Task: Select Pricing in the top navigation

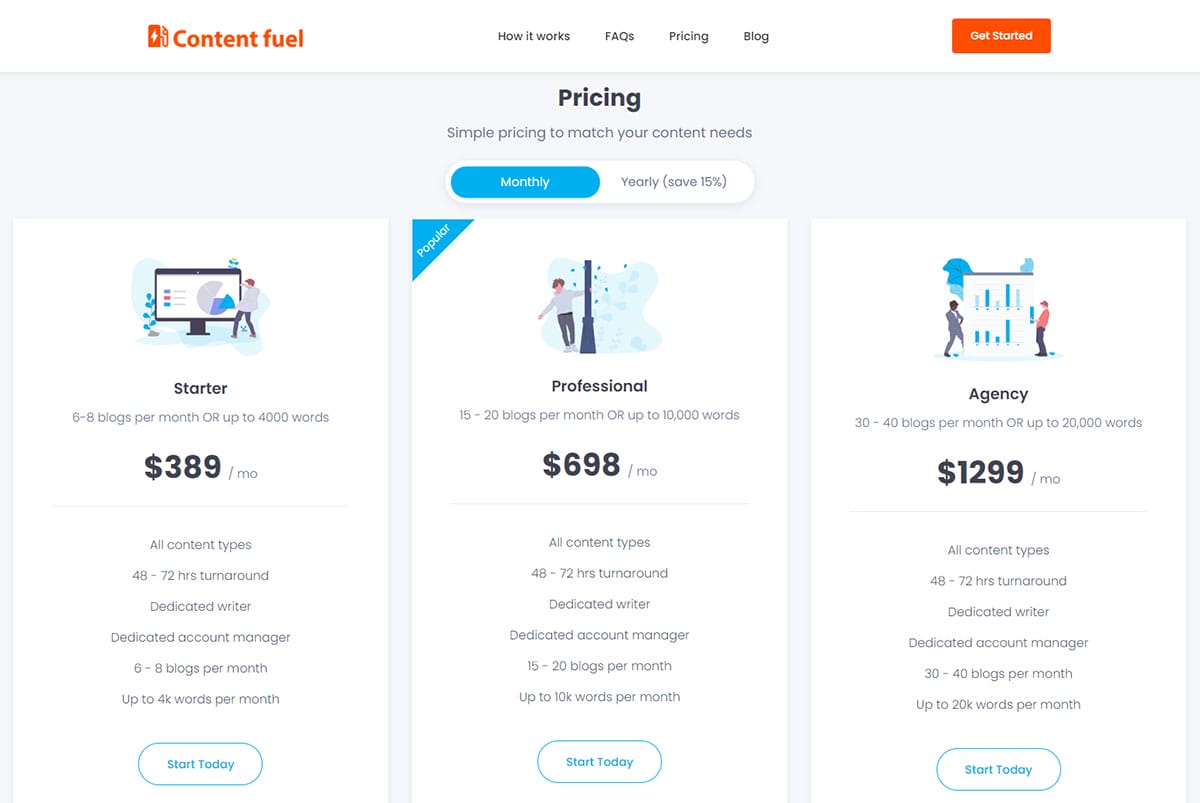Action: click(689, 36)
